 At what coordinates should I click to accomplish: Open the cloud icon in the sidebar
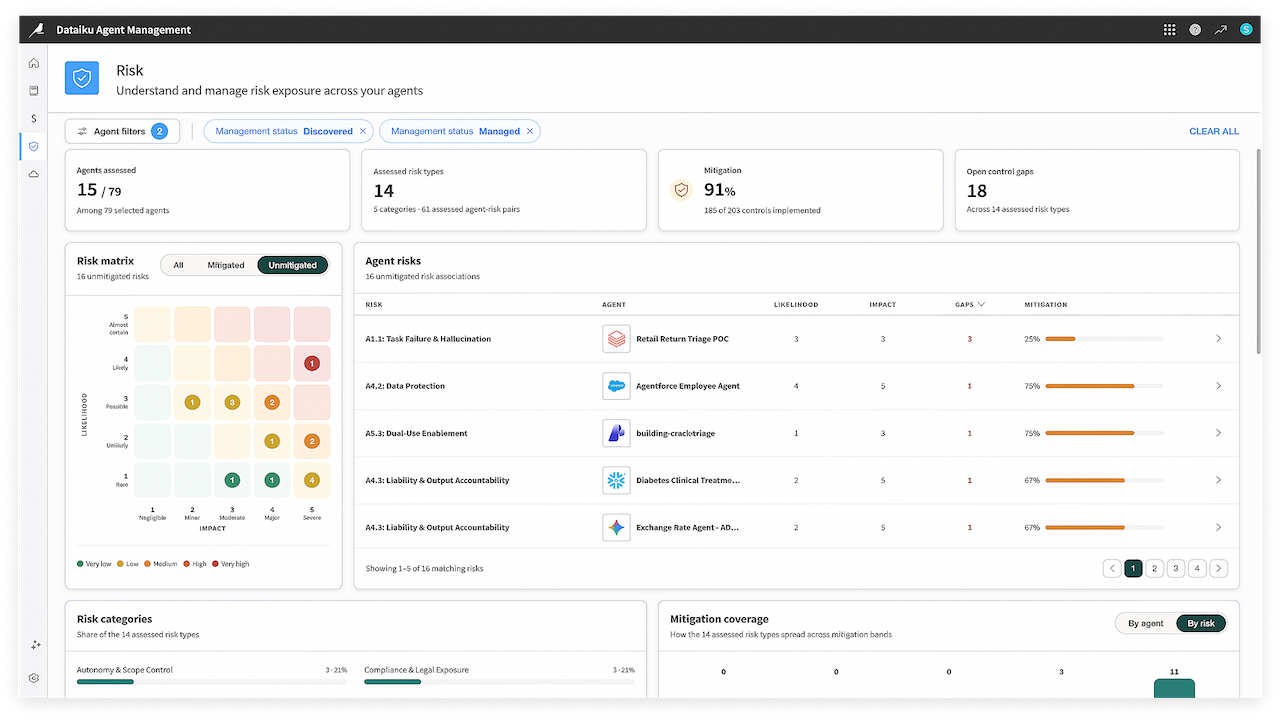tap(33, 174)
